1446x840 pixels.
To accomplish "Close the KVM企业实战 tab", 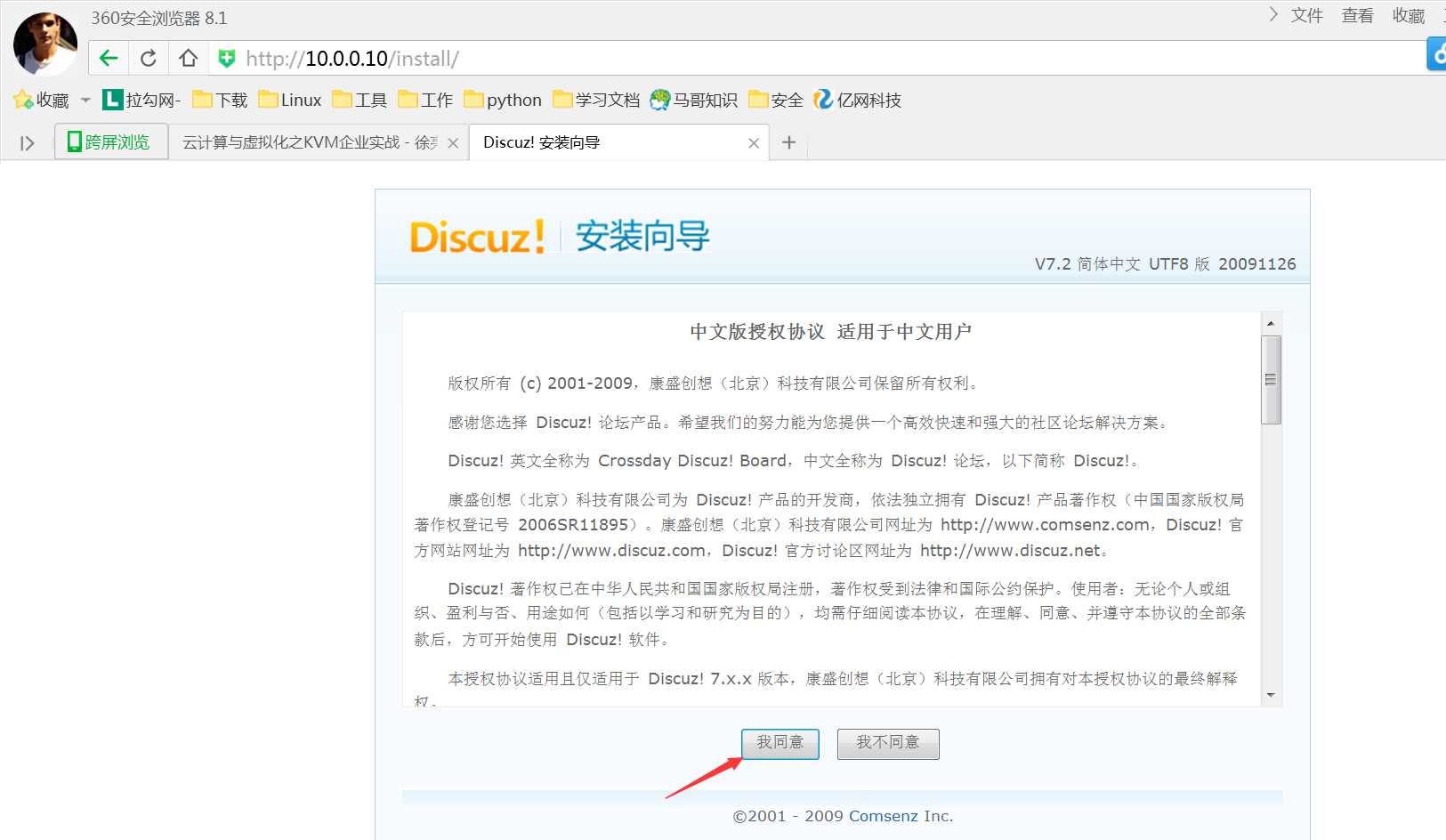I will coord(453,143).
